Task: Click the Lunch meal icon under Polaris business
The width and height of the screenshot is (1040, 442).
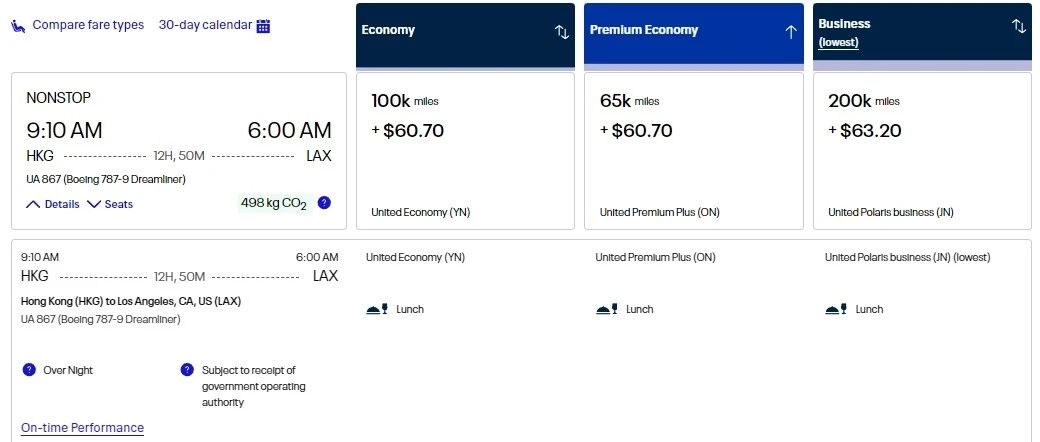Action: point(837,310)
